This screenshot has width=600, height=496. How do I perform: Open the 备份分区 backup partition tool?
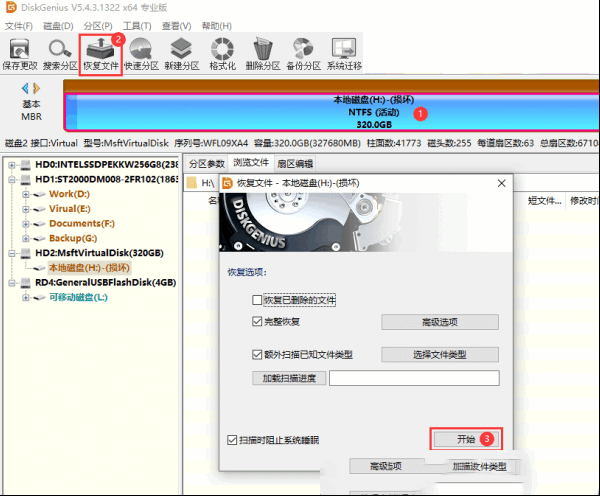click(x=303, y=54)
